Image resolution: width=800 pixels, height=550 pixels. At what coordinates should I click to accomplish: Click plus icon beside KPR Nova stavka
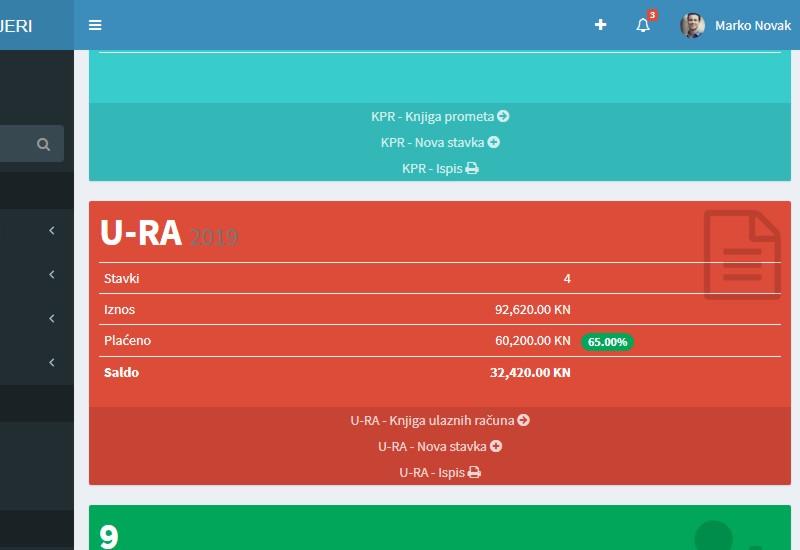(x=493, y=142)
